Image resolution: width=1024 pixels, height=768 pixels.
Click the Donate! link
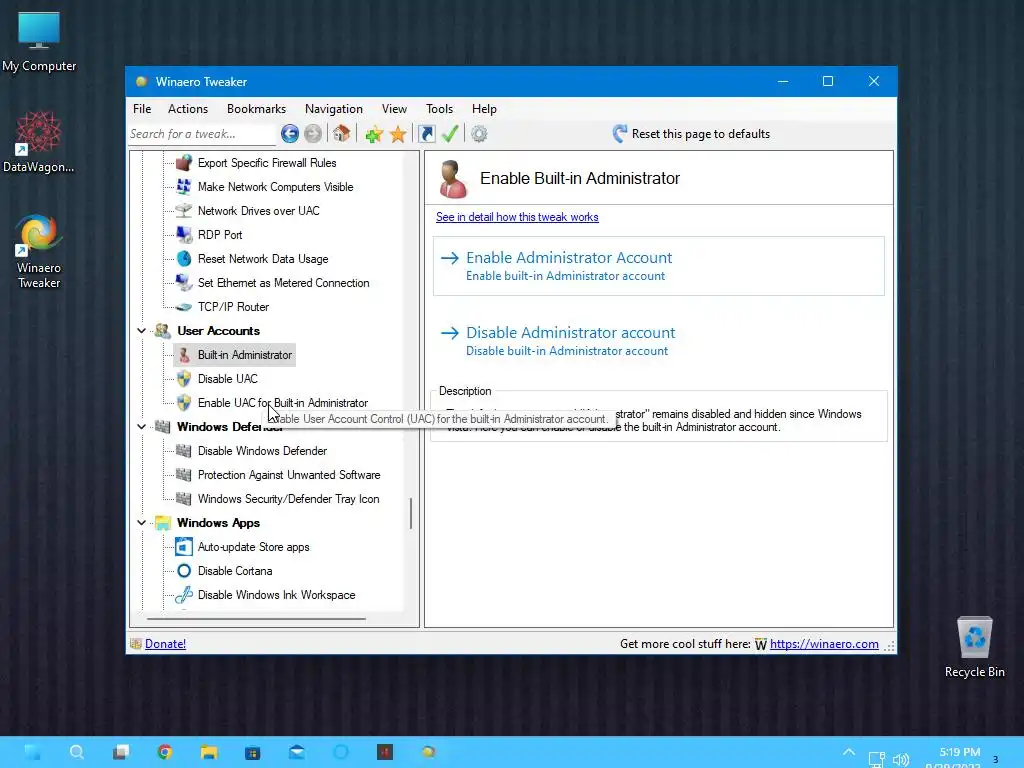[x=165, y=644]
